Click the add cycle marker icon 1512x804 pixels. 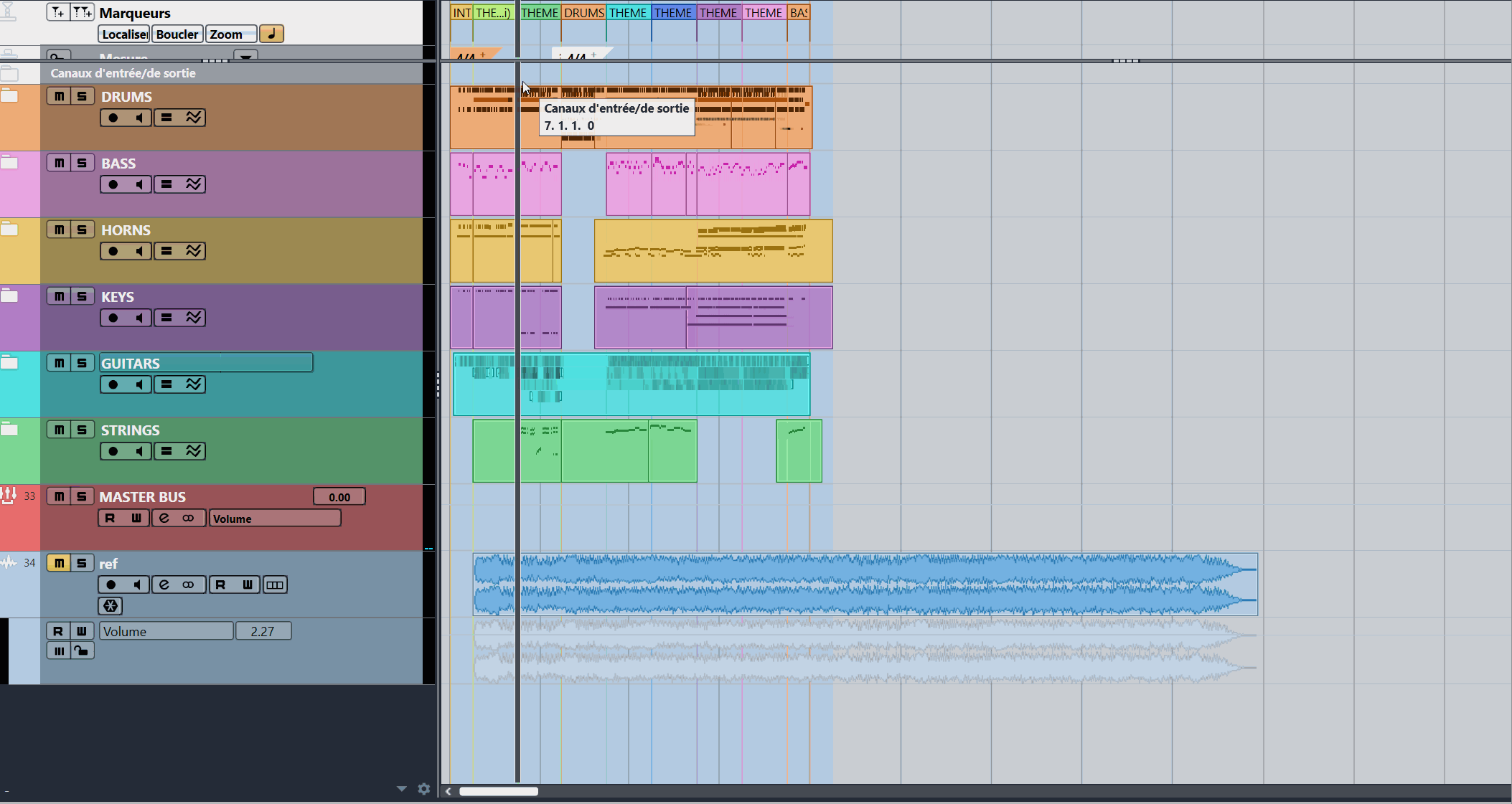click(83, 12)
